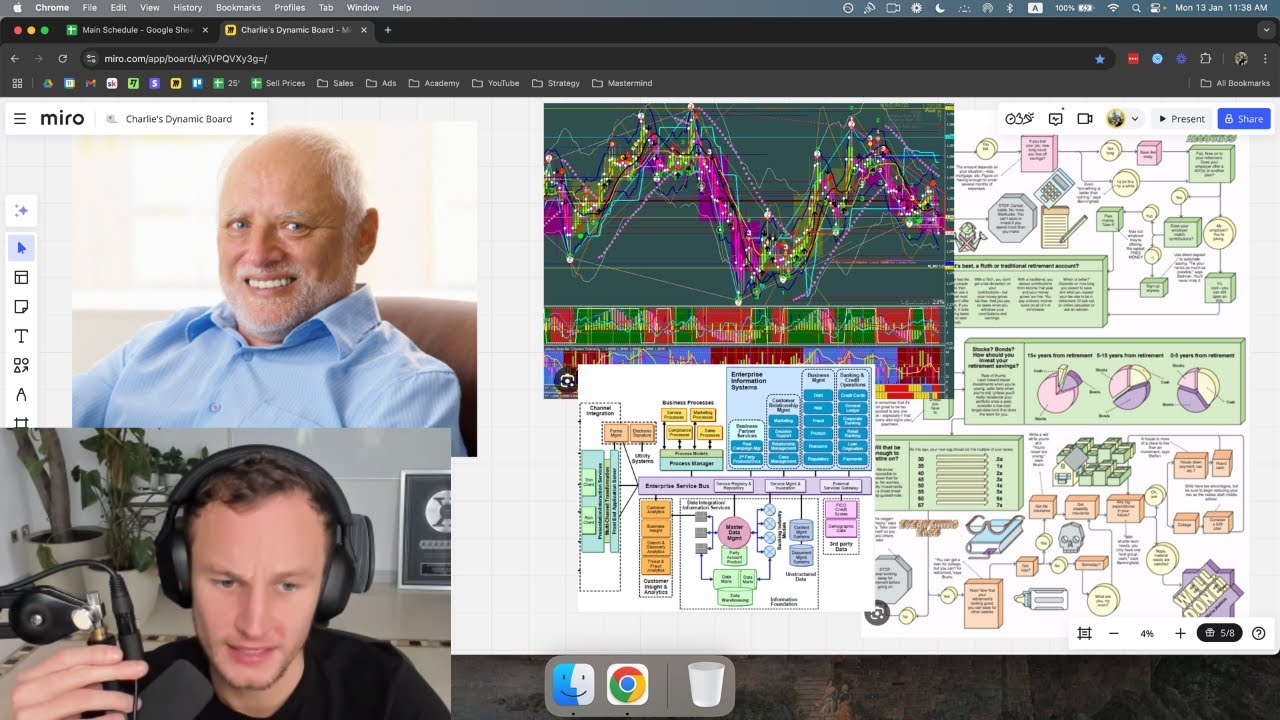Reload the Miro page
1280x720 pixels.
tap(63, 59)
